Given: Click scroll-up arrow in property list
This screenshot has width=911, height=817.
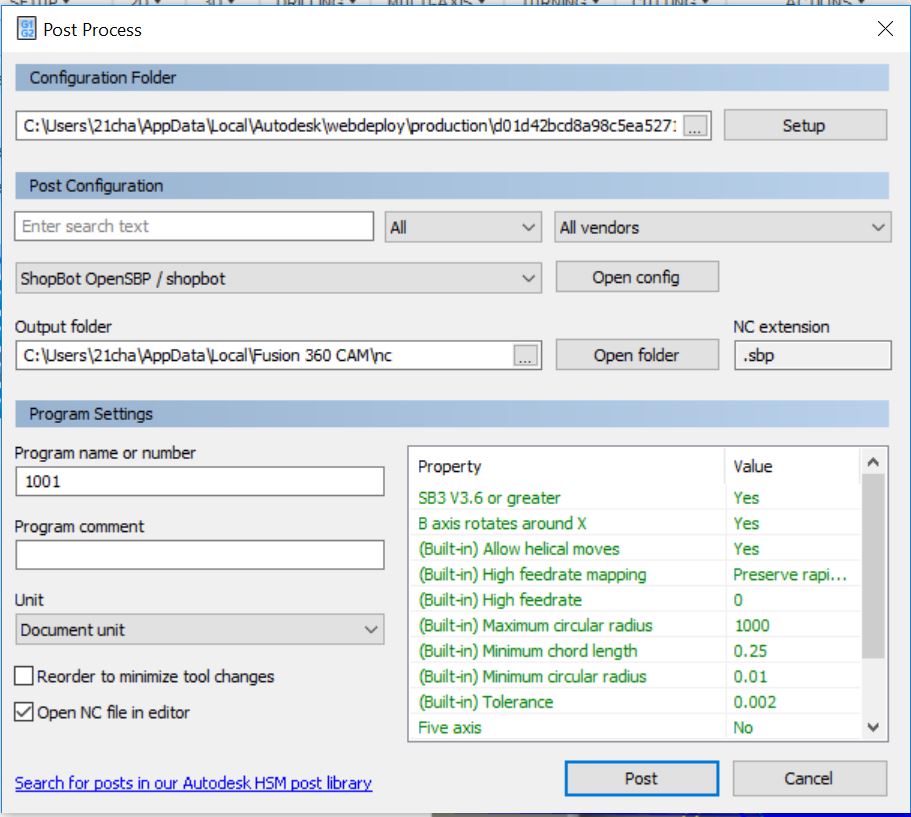Looking at the screenshot, I should coord(873,463).
